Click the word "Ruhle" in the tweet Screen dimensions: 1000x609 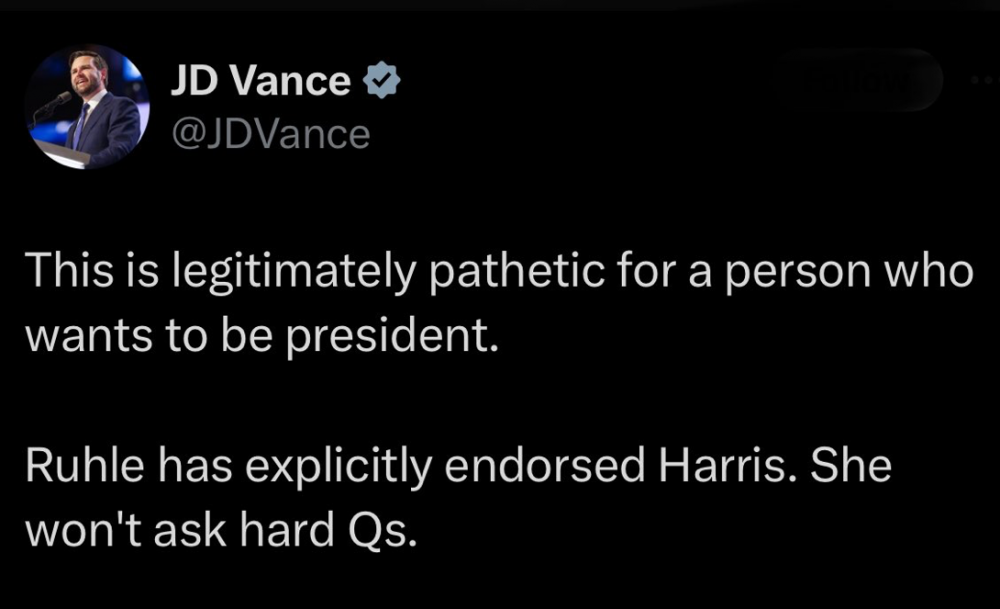(80, 469)
